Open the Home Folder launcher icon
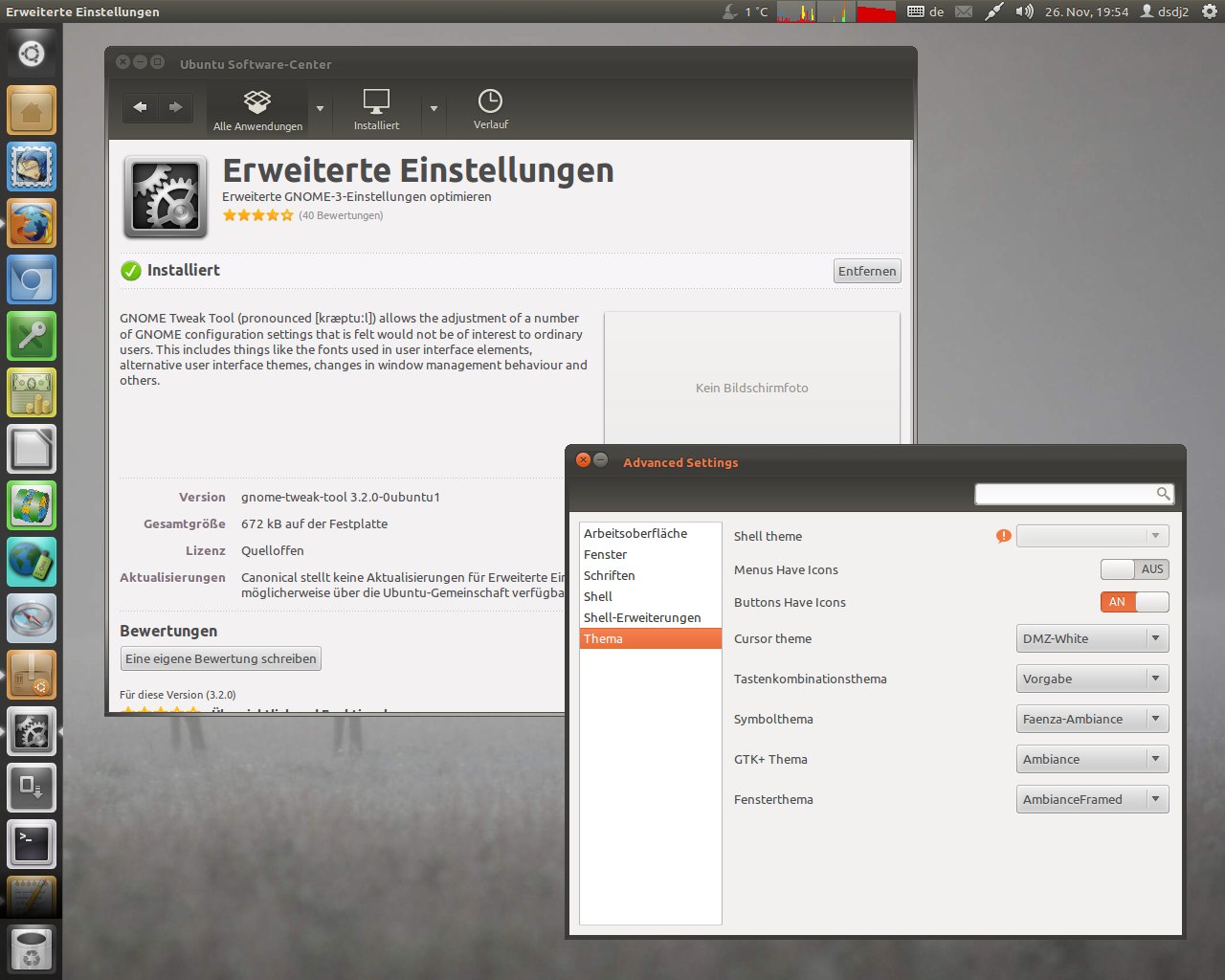1225x980 pixels. coord(32,110)
